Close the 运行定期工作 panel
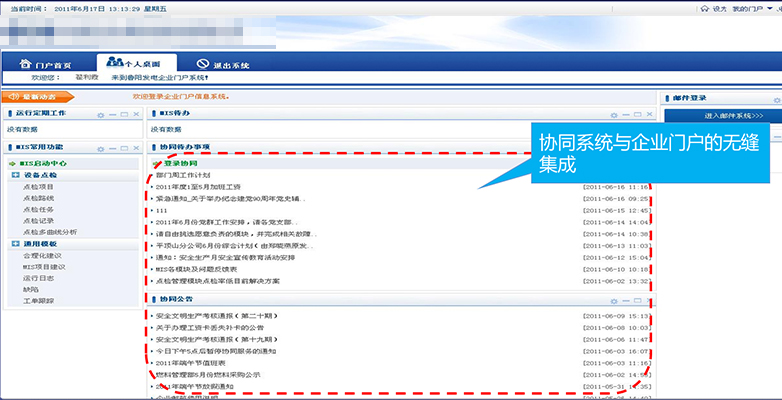 137,115
